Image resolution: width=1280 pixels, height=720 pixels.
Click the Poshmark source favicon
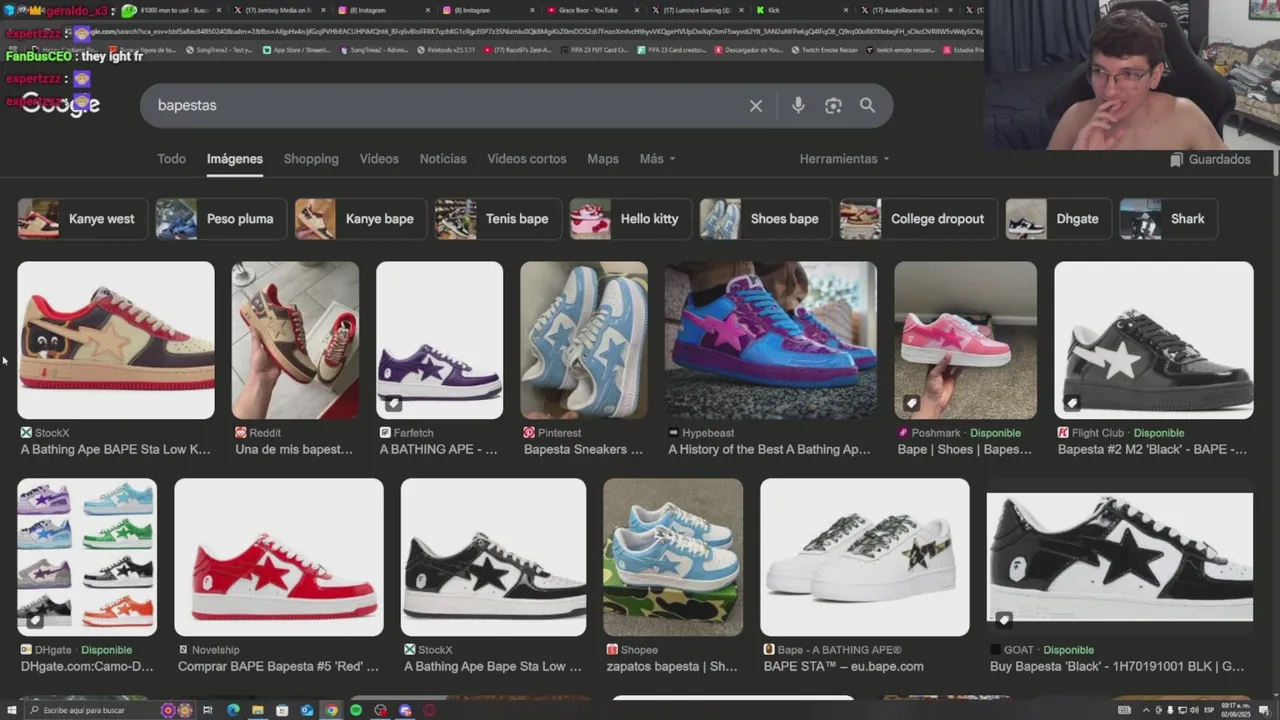pos(903,433)
